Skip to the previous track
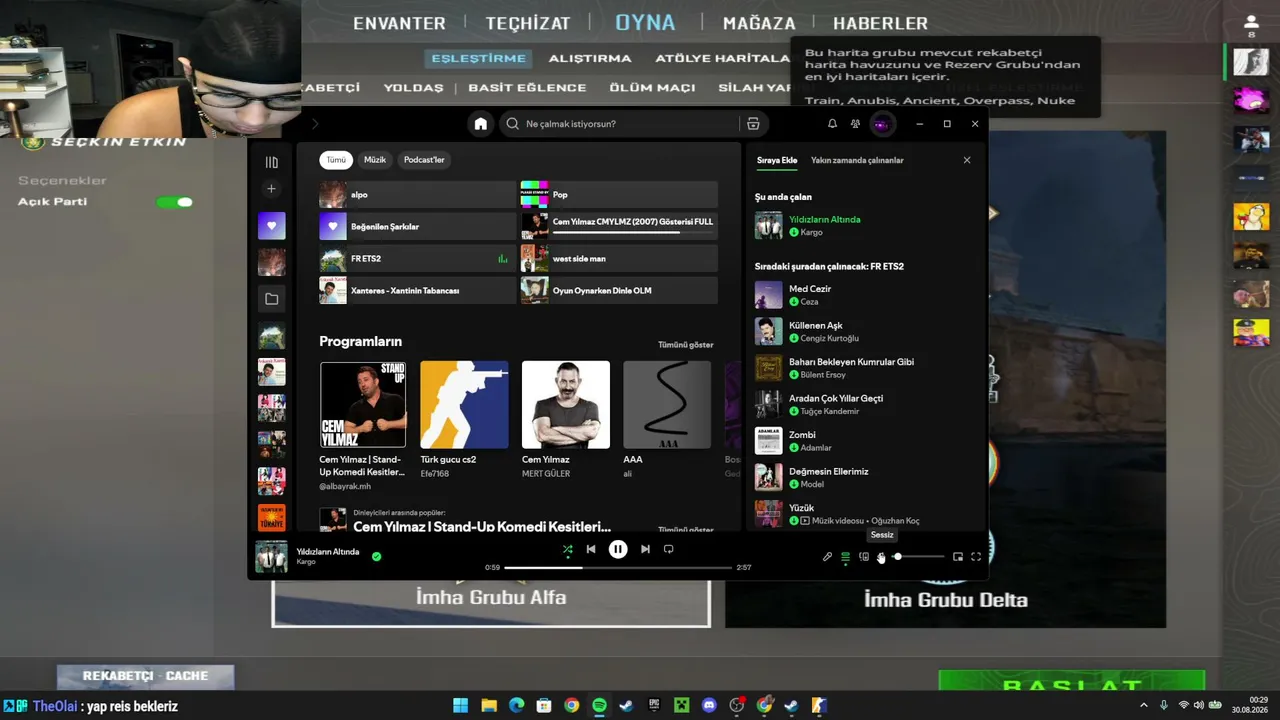Viewport: 1280px width, 720px height. 591,549
